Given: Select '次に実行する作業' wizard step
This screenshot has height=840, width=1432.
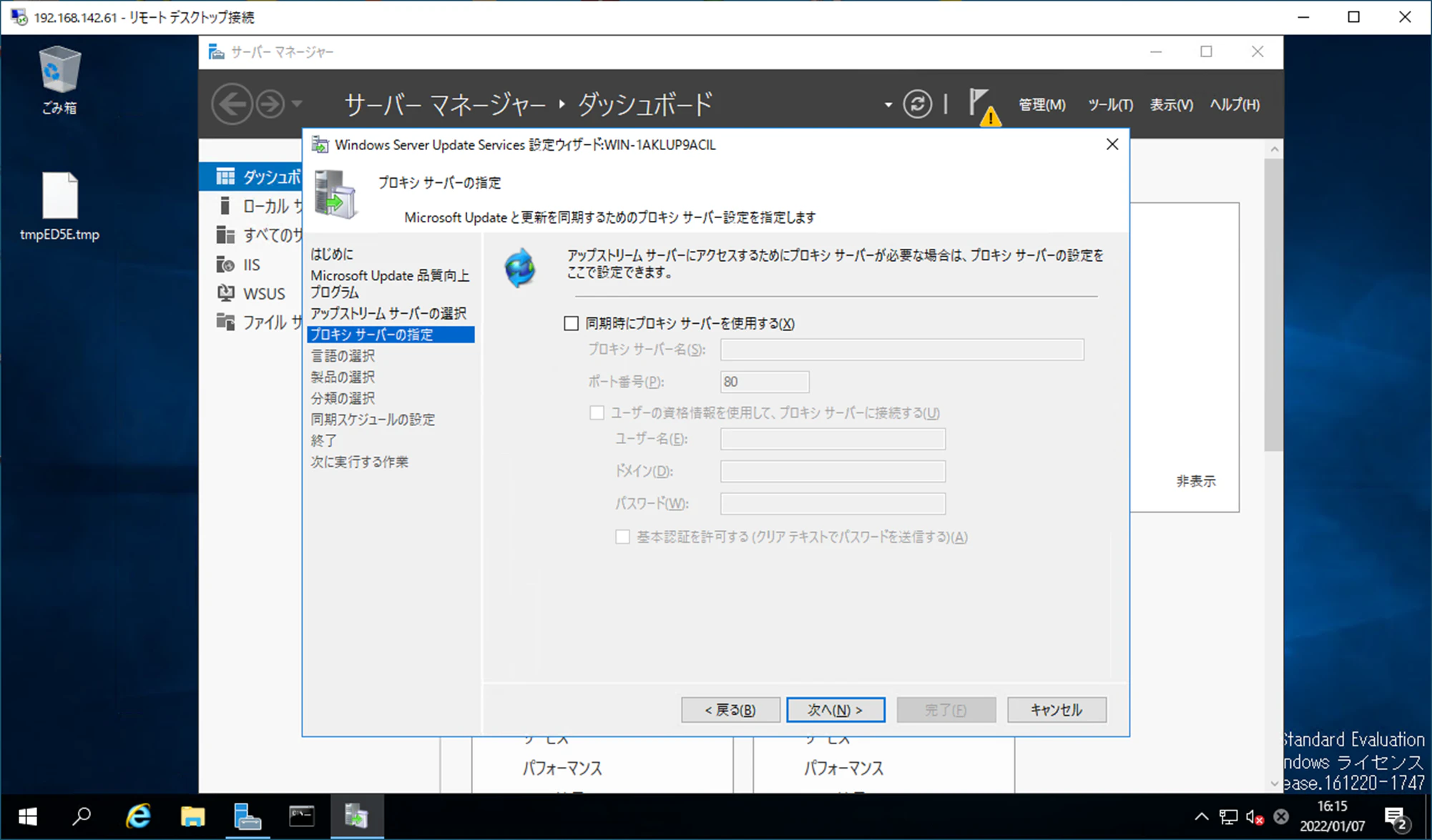Looking at the screenshot, I should (x=359, y=462).
